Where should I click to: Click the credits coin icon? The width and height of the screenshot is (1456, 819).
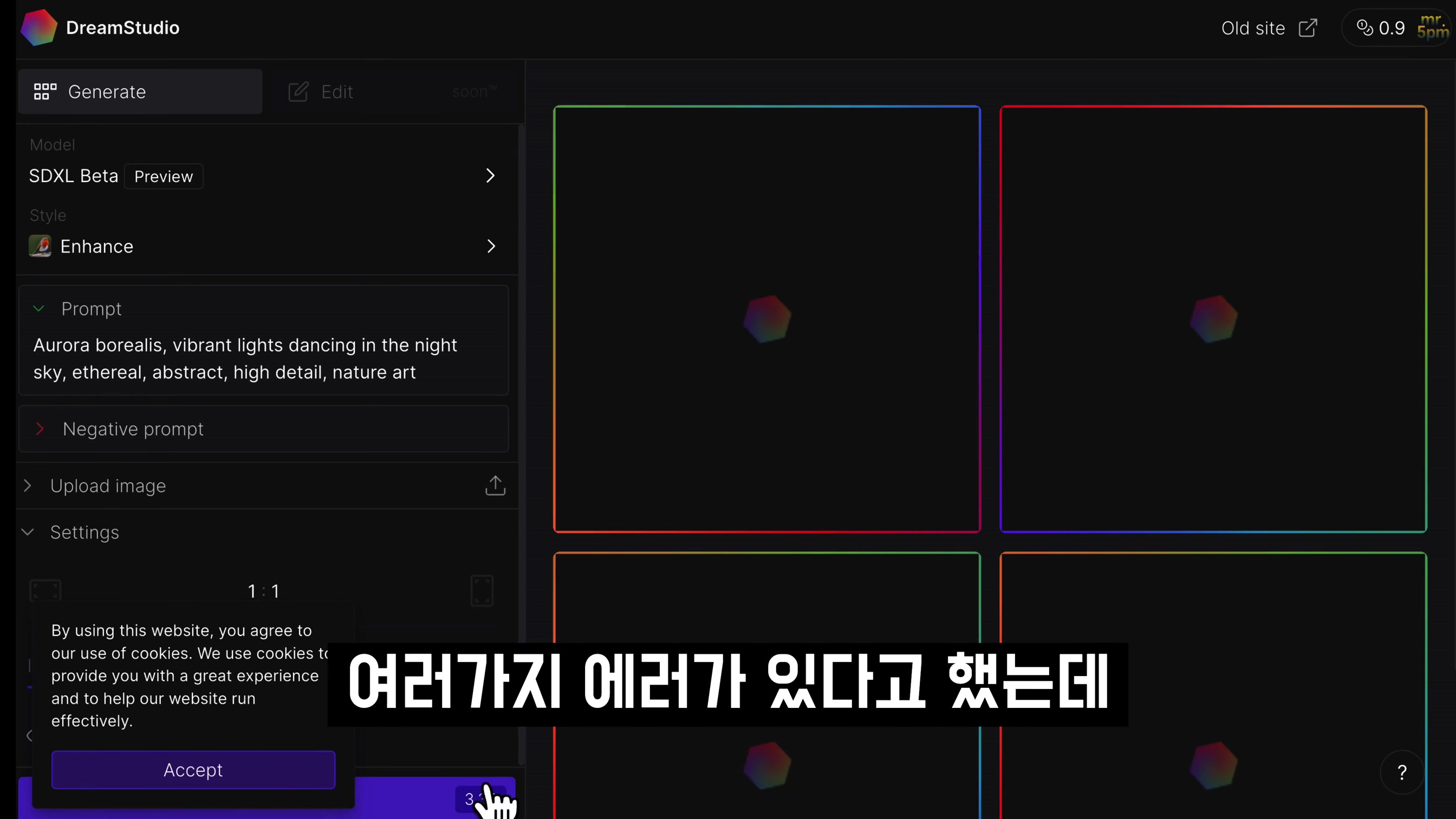point(1364,28)
